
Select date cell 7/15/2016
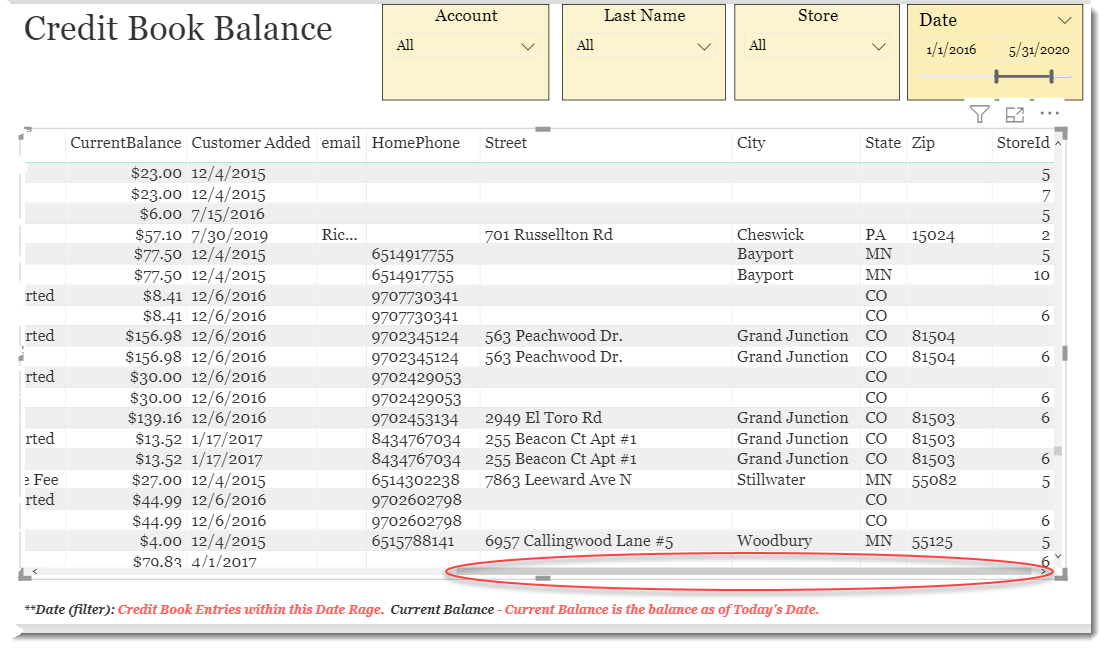[228, 214]
